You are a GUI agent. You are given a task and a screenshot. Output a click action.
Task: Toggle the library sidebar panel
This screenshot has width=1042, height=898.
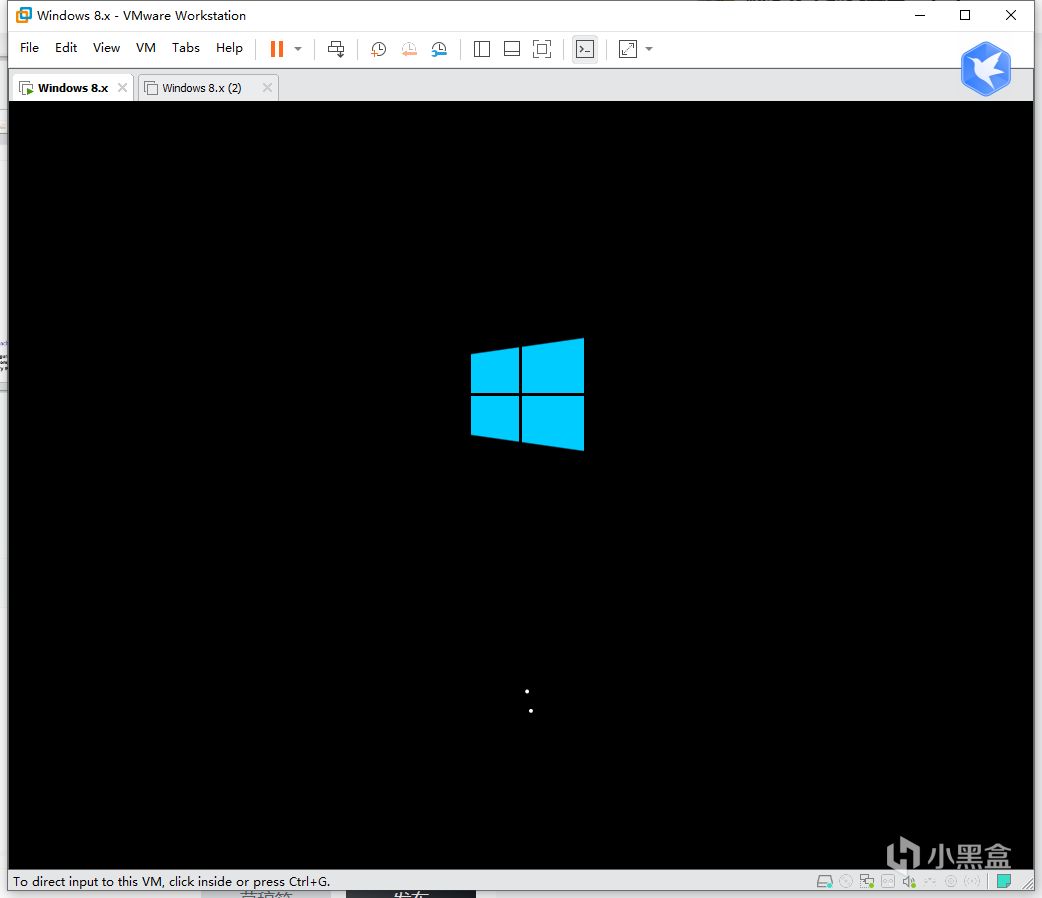[482, 49]
